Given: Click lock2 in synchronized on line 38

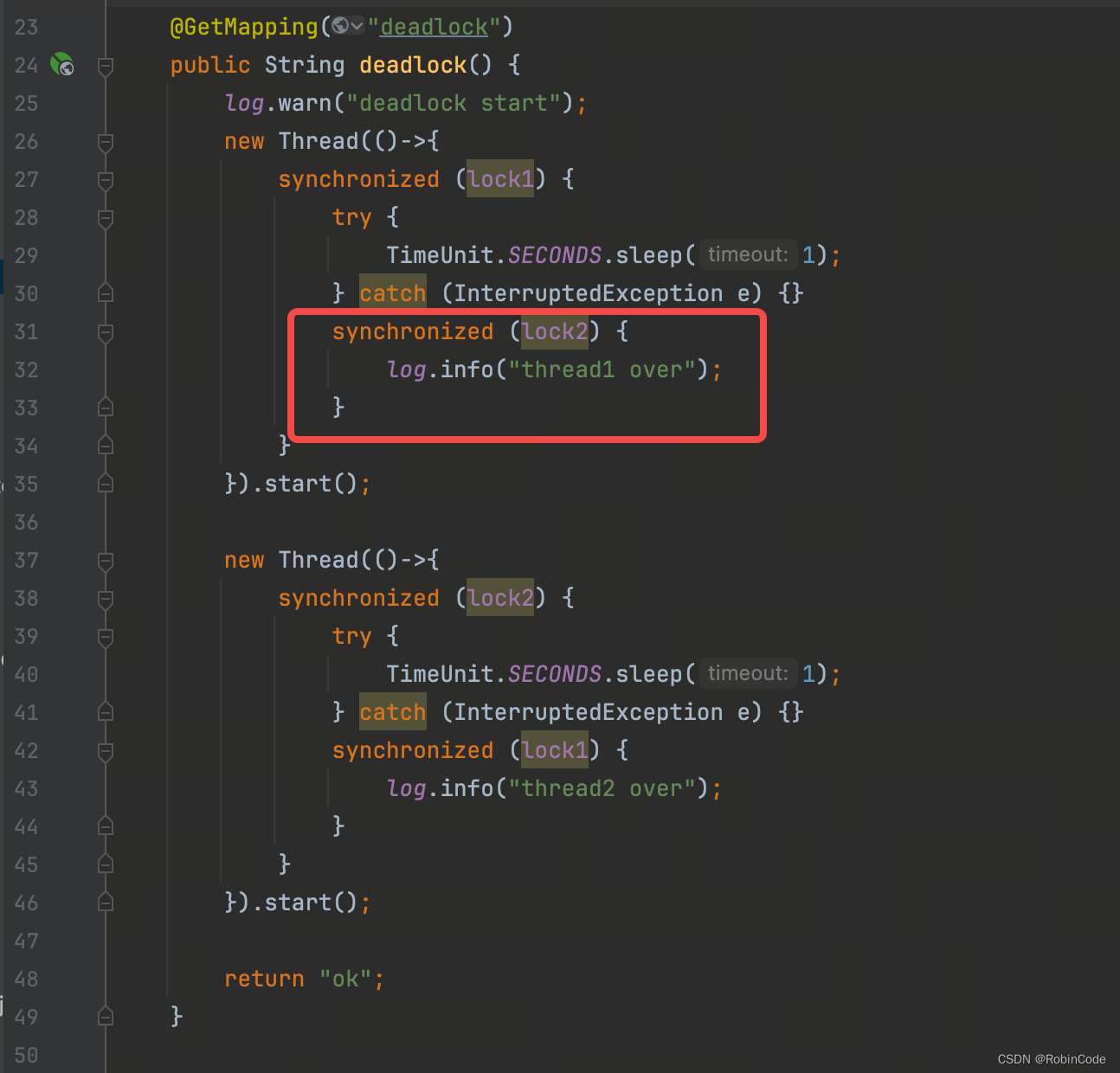Looking at the screenshot, I should click(500, 598).
